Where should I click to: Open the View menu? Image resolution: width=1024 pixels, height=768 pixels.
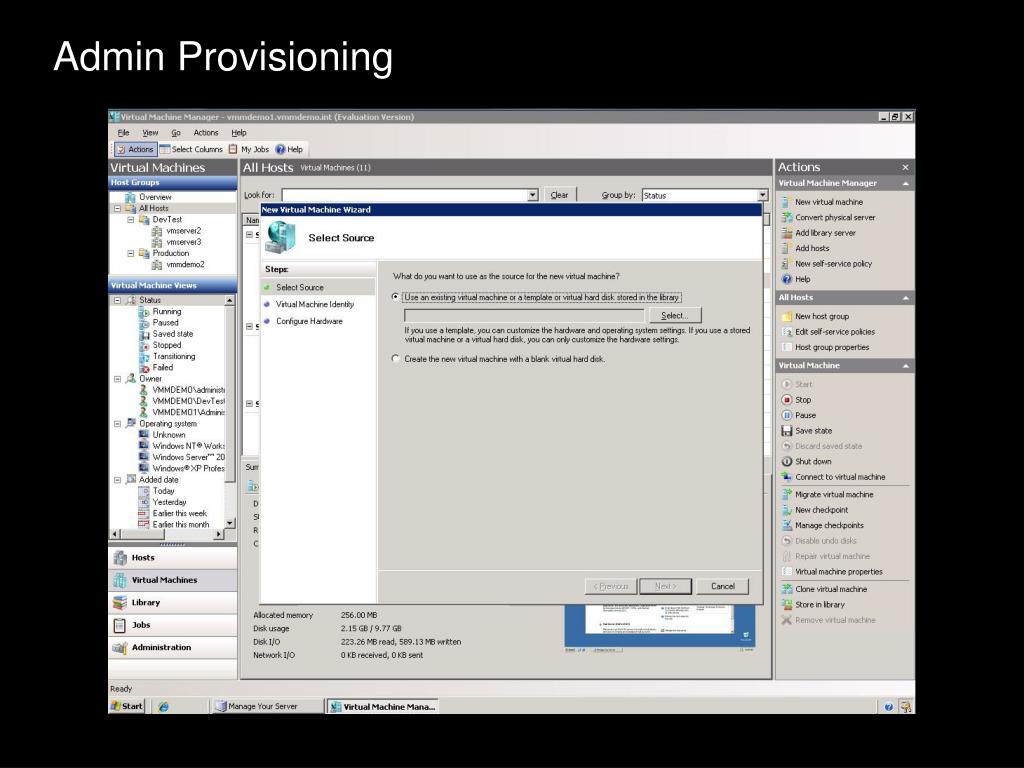pos(150,133)
